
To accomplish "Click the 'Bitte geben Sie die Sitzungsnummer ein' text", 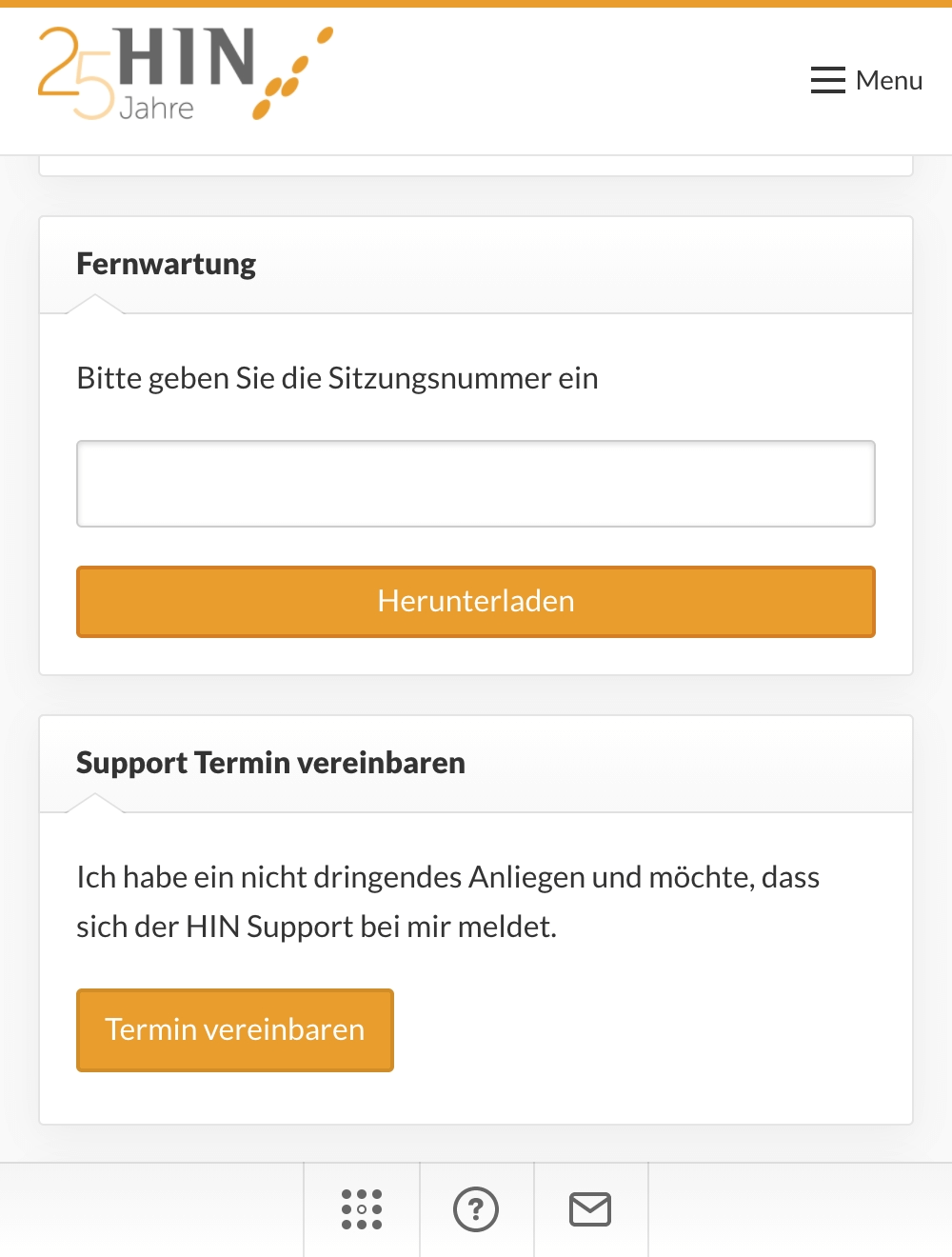I will point(337,378).
